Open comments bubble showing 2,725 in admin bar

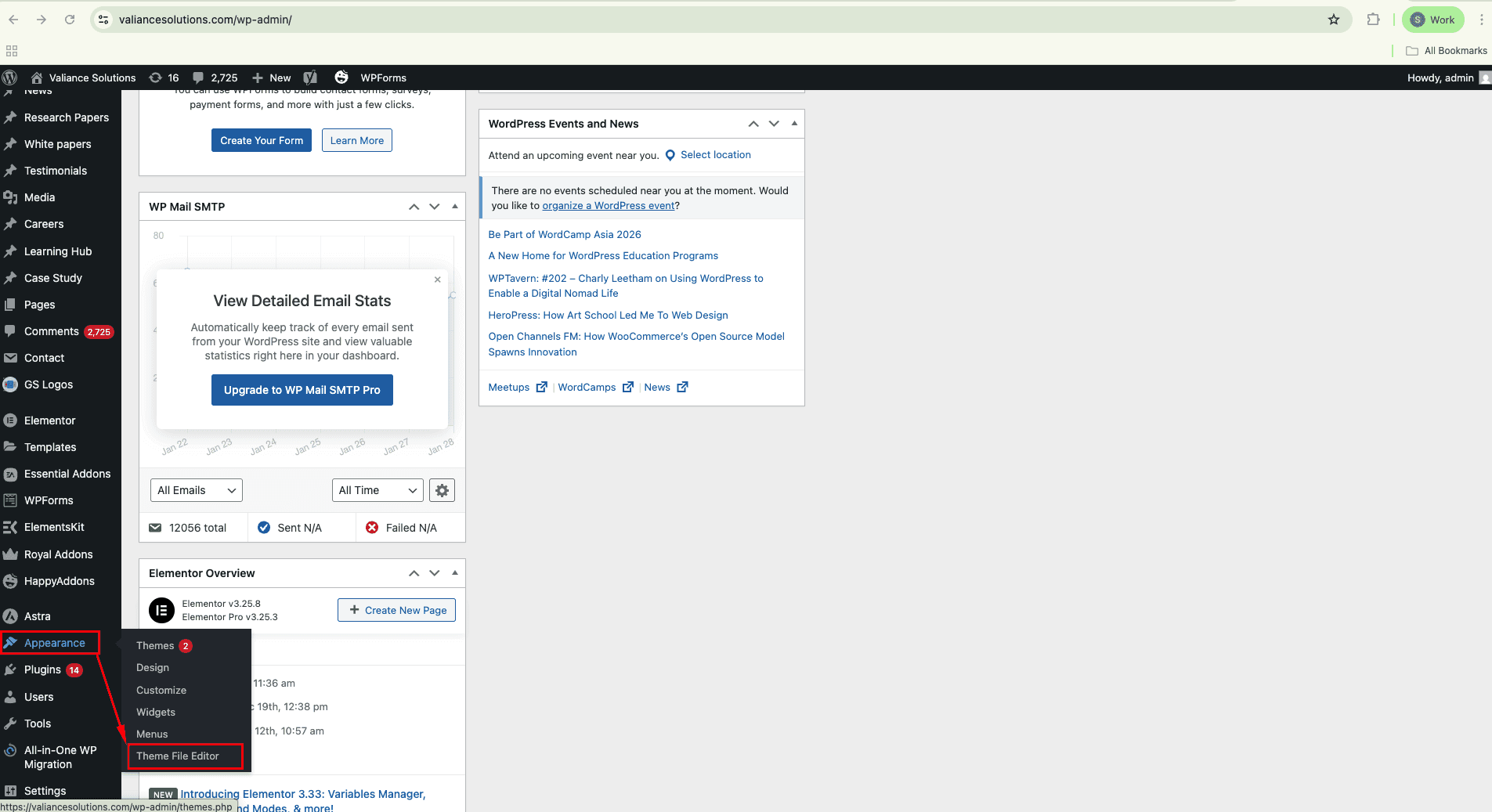tap(215, 78)
